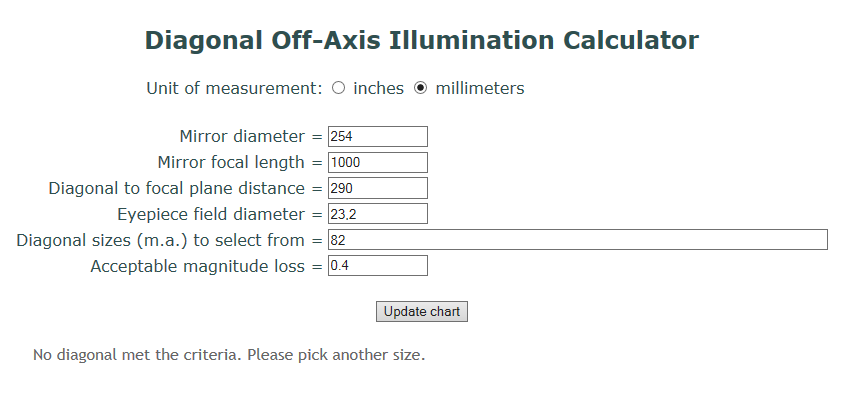Focus the Acceptable magnitude loss input

[x=377, y=266]
